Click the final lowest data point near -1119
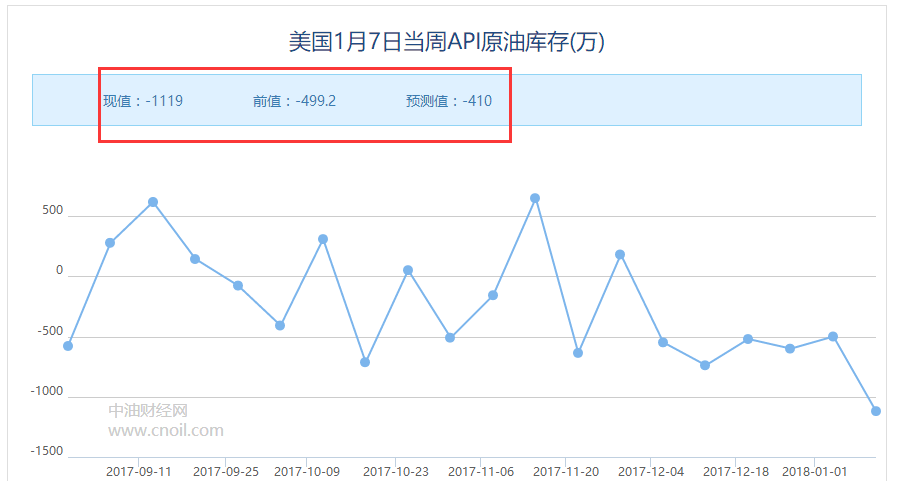 (x=876, y=411)
